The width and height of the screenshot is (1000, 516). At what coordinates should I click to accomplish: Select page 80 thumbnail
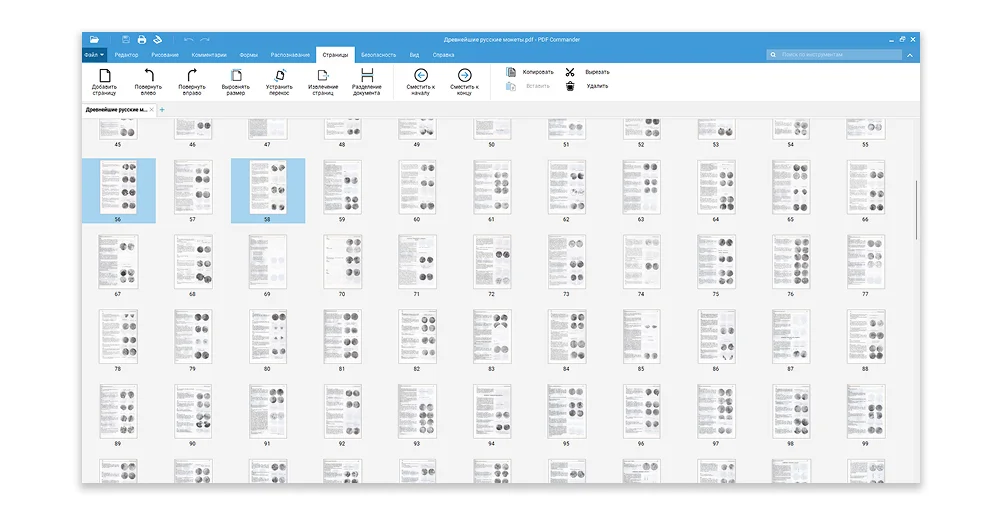(x=268, y=337)
